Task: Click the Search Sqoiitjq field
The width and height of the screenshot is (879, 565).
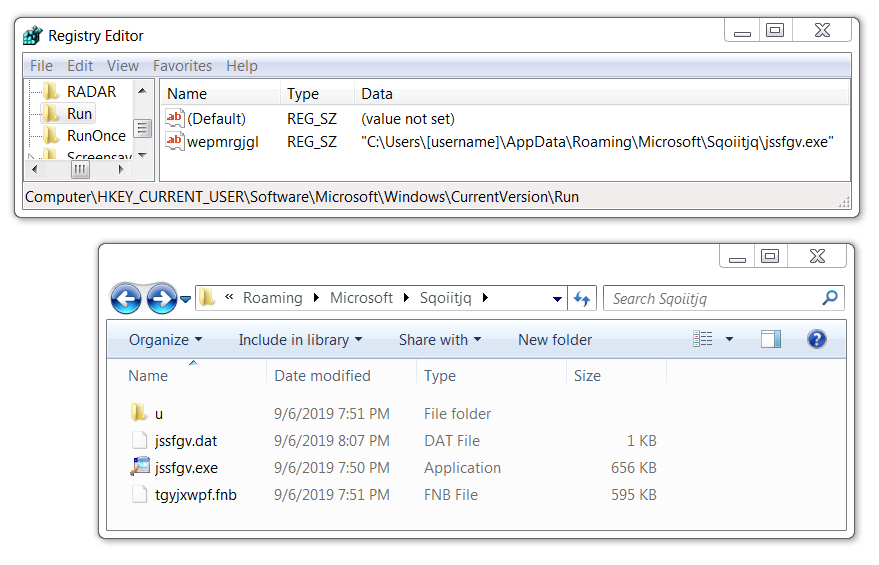Action: pos(723,298)
